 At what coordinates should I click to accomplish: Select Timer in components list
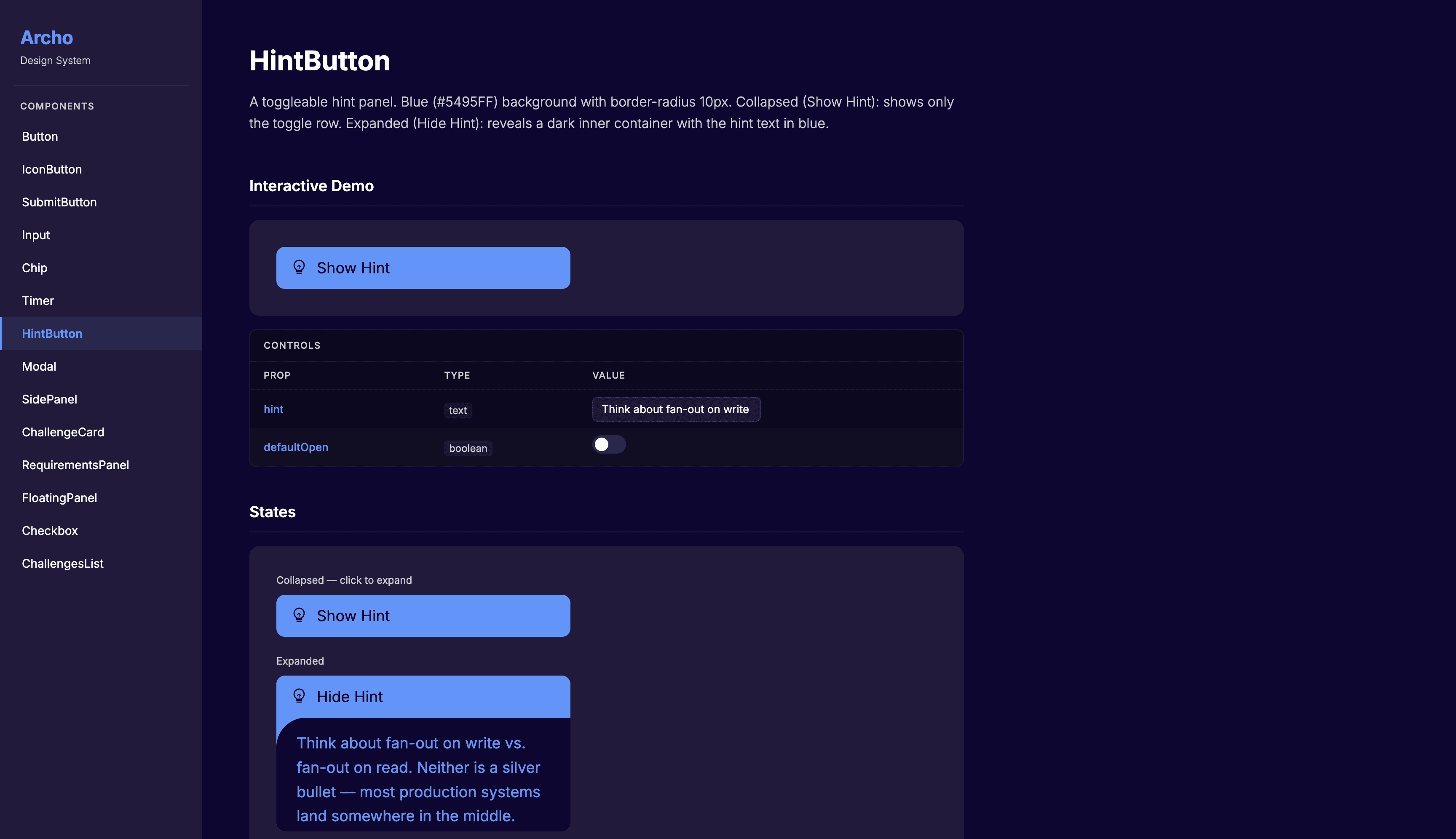coord(37,301)
